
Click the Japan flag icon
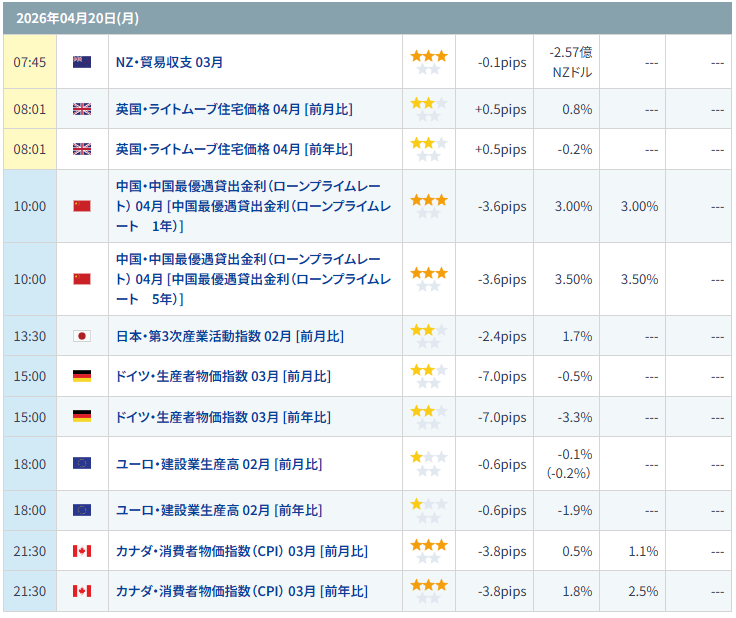coord(82,336)
